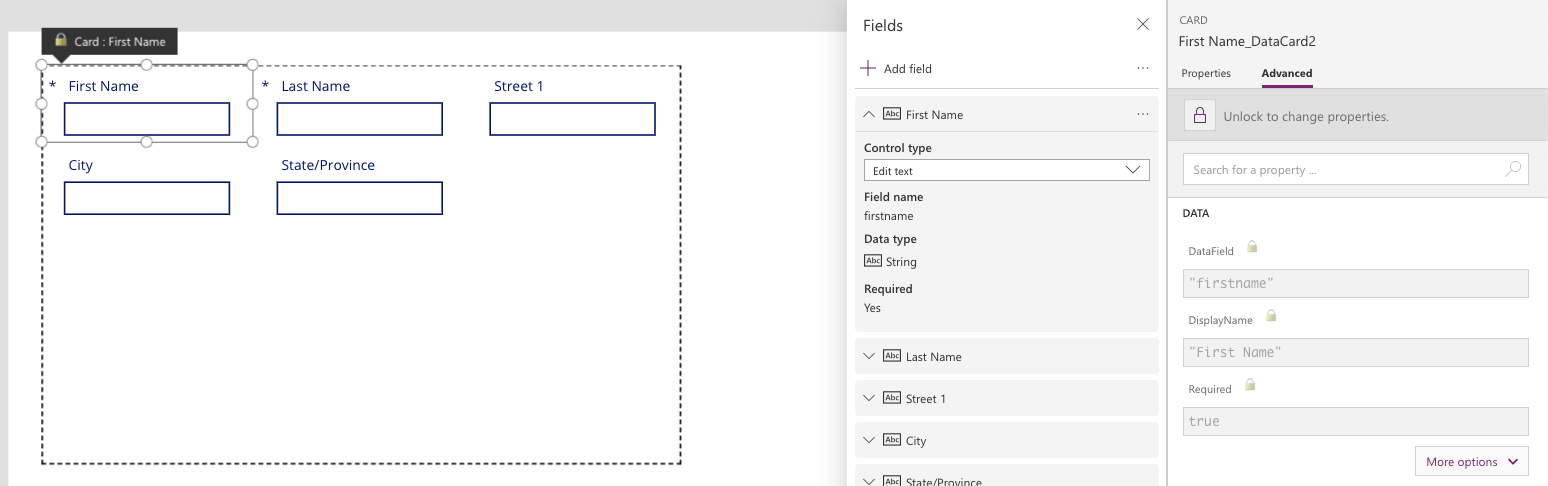
Task: Open First Name field ellipsis menu
Action: 1143,114
